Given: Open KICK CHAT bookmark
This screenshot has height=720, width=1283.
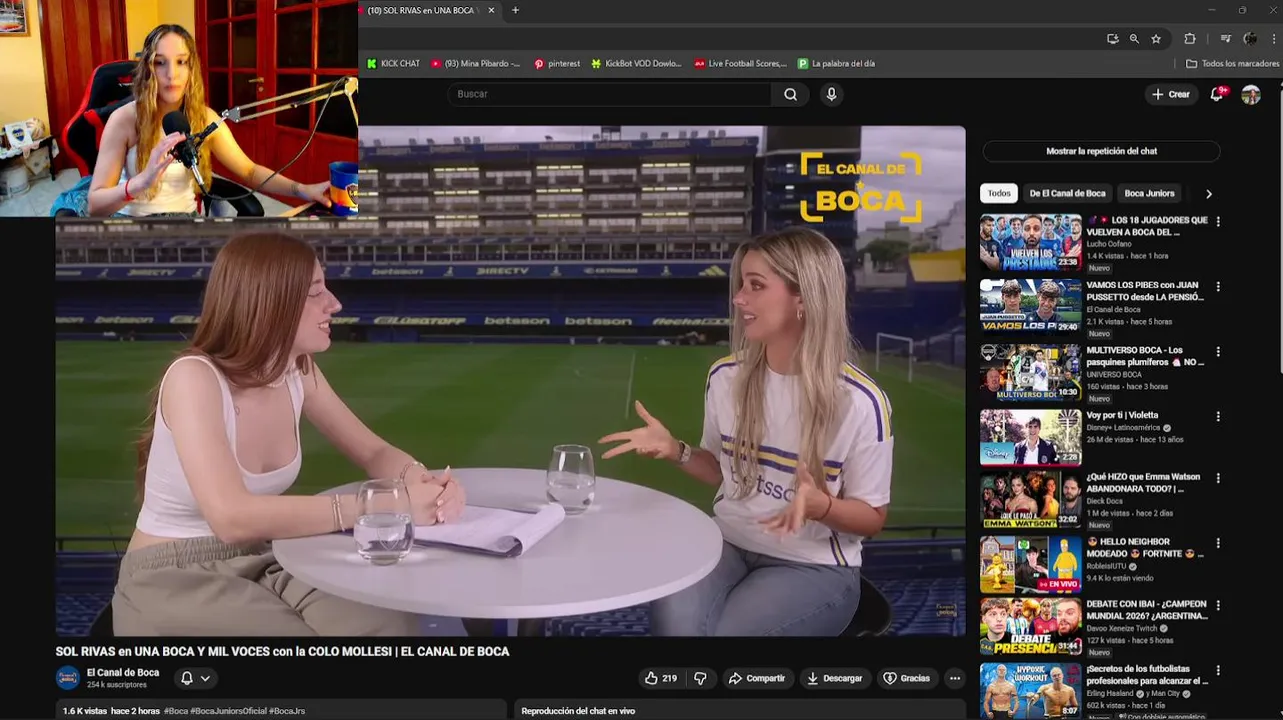Looking at the screenshot, I should click(x=393, y=64).
